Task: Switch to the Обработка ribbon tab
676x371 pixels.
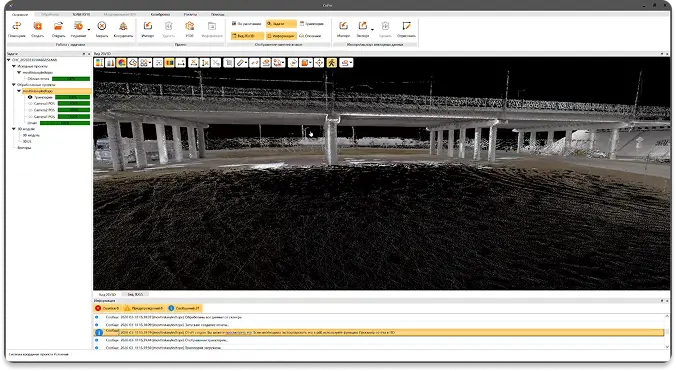Action: coord(50,14)
